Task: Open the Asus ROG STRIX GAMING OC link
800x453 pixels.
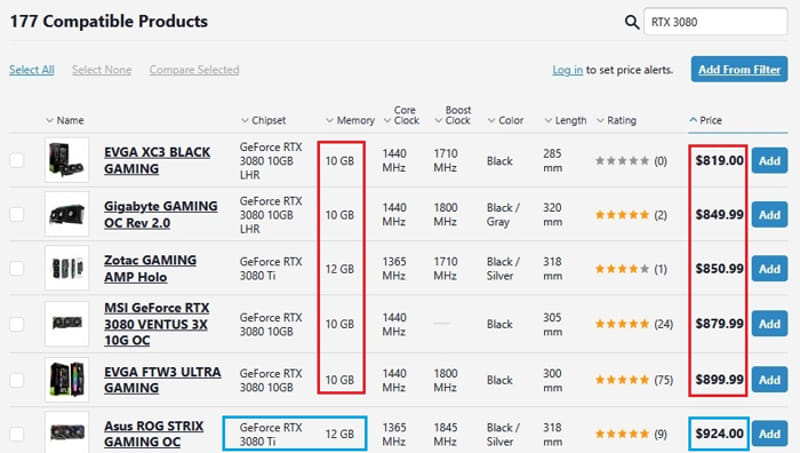Action: [x=154, y=434]
